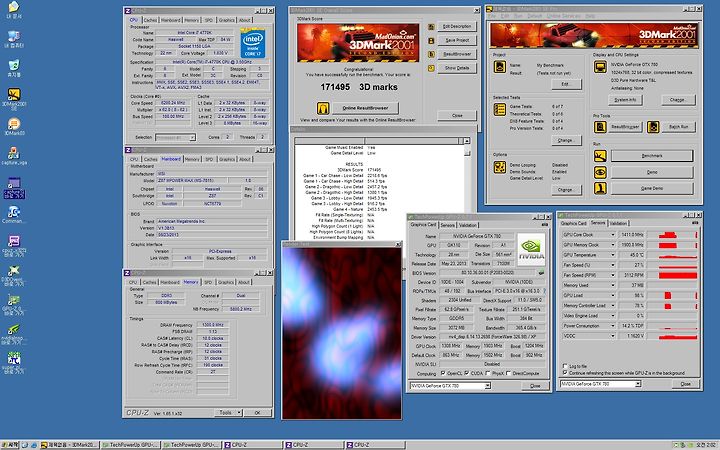The image size is (720, 450).
Task: Enable the Log to file checkbox
Action: pos(565,366)
